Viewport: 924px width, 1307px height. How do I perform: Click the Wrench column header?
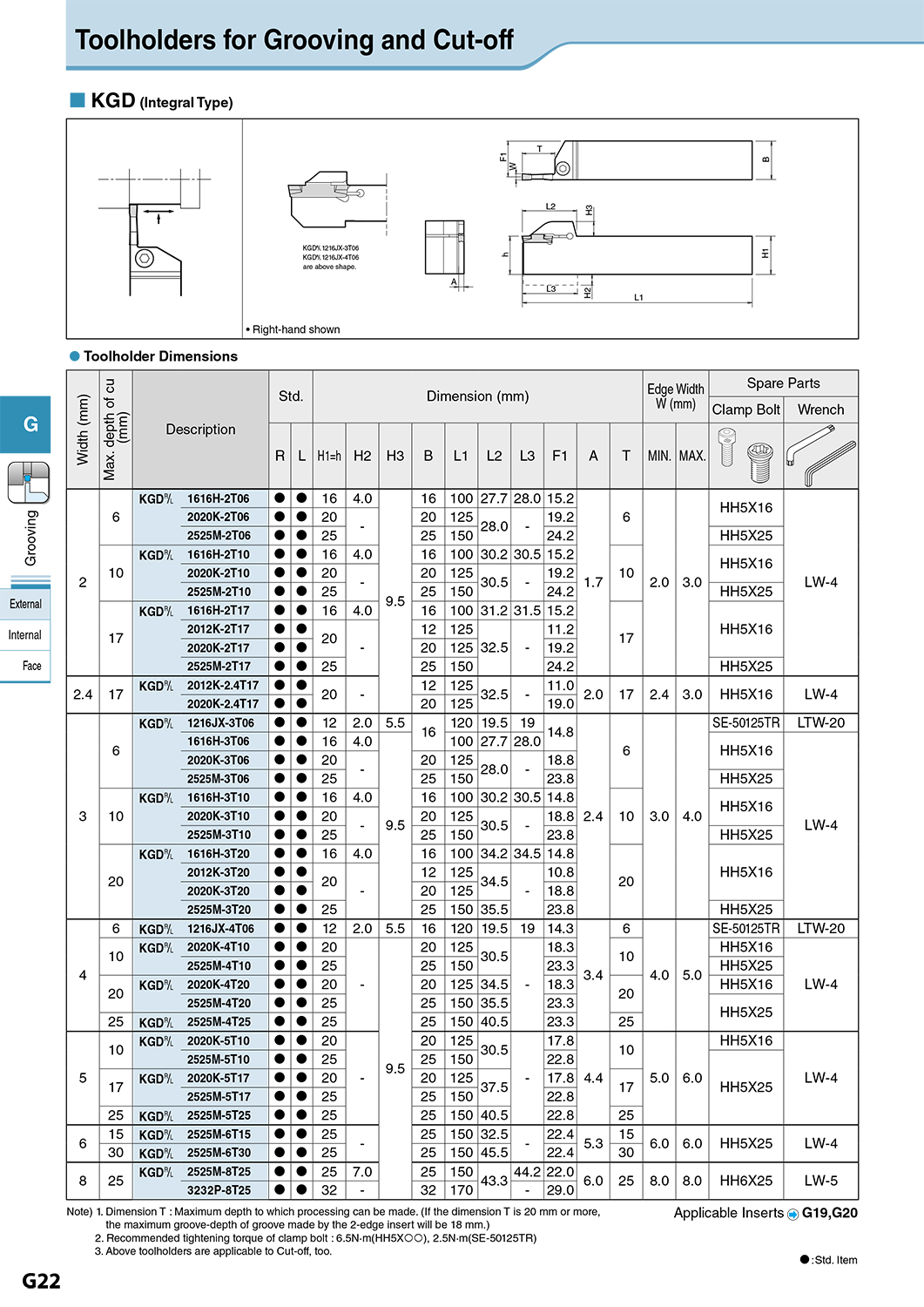pos(821,410)
